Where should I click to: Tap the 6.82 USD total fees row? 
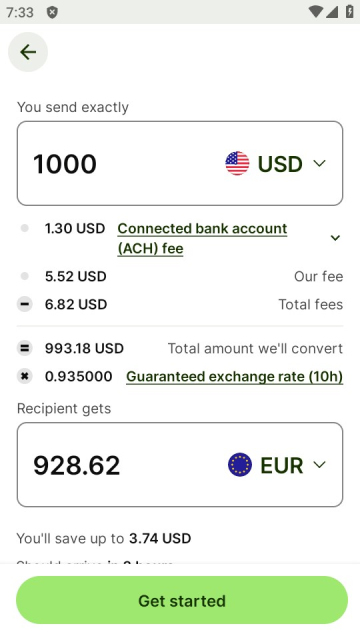[180, 304]
